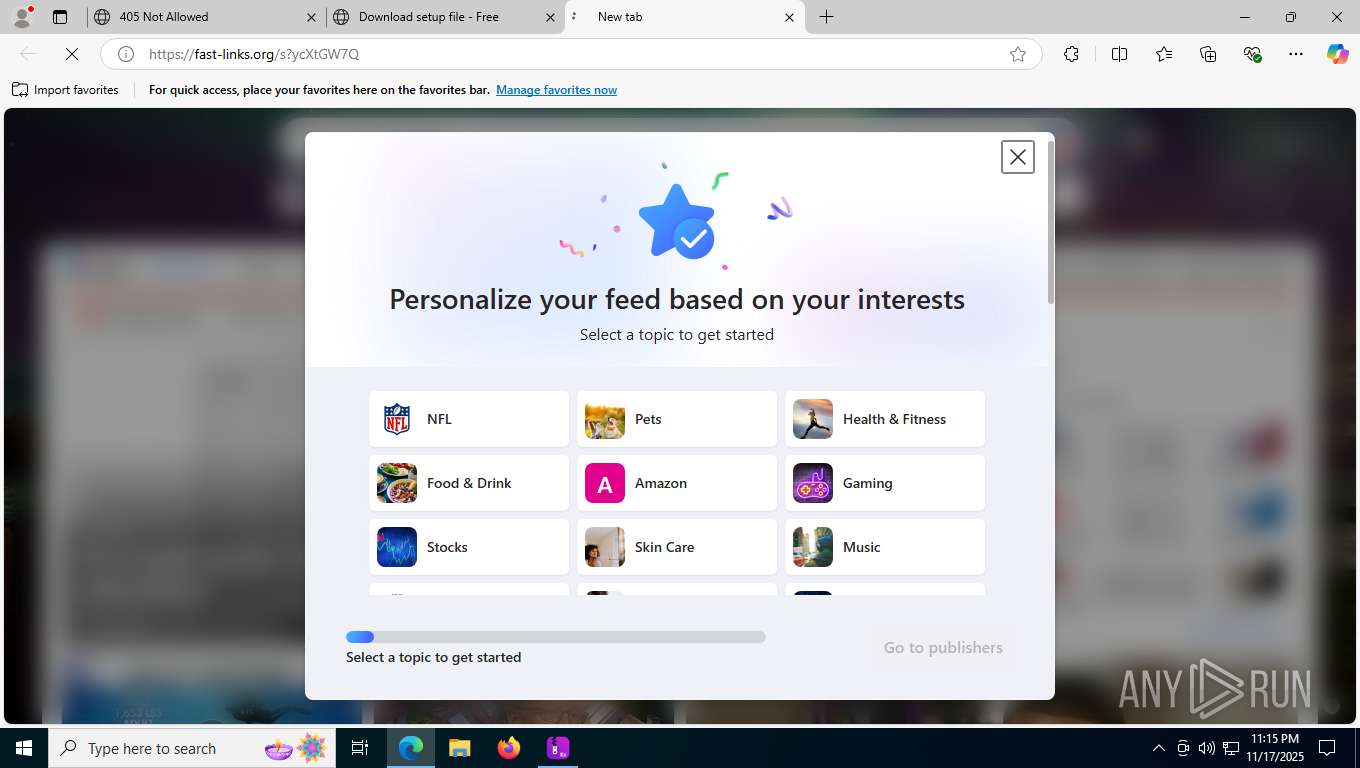Open tab actions menu icon

click(60, 17)
